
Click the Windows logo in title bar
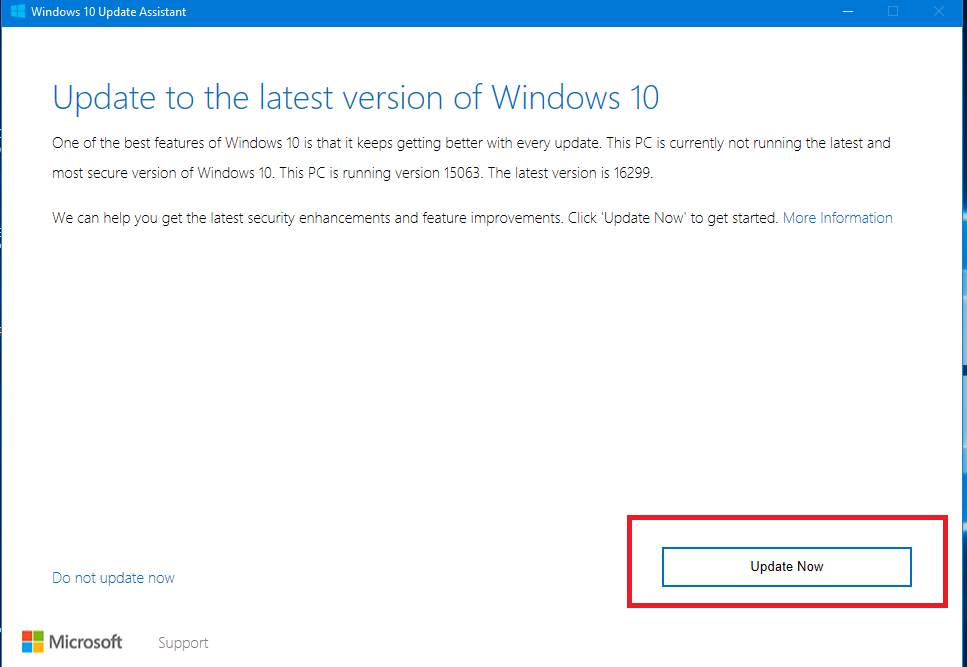pos(18,11)
